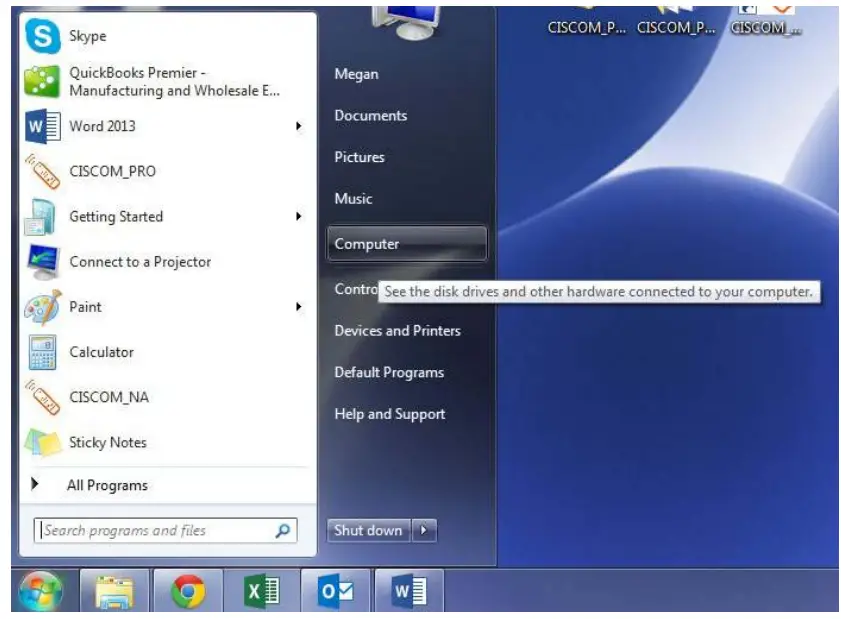Open shut down options arrow
This screenshot has width=841, height=619.
click(424, 530)
